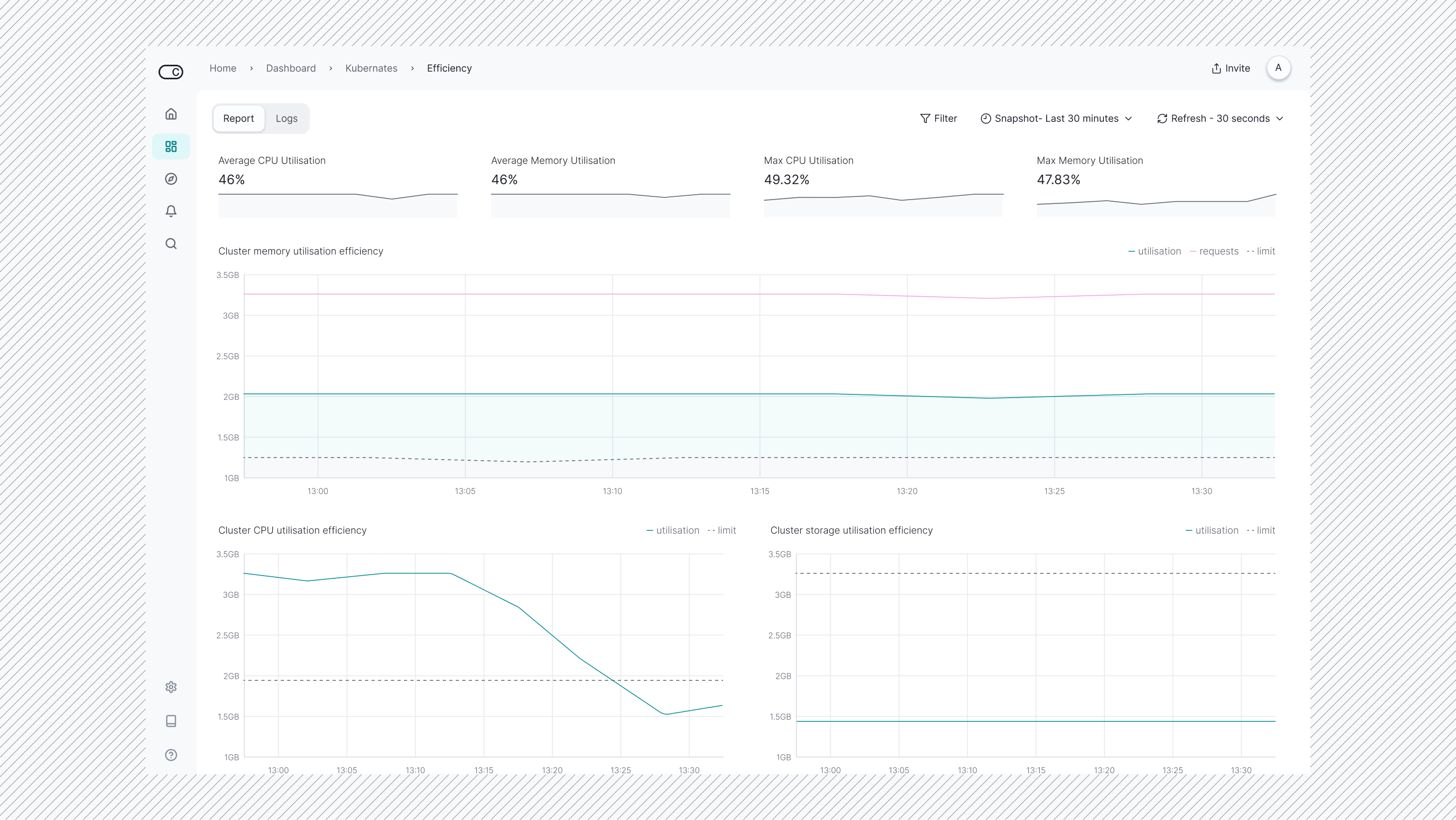Expand the Snapshot time range dropdown
Image resolution: width=1456 pixels, height=820 pixels.
[x=1056, y=118]
